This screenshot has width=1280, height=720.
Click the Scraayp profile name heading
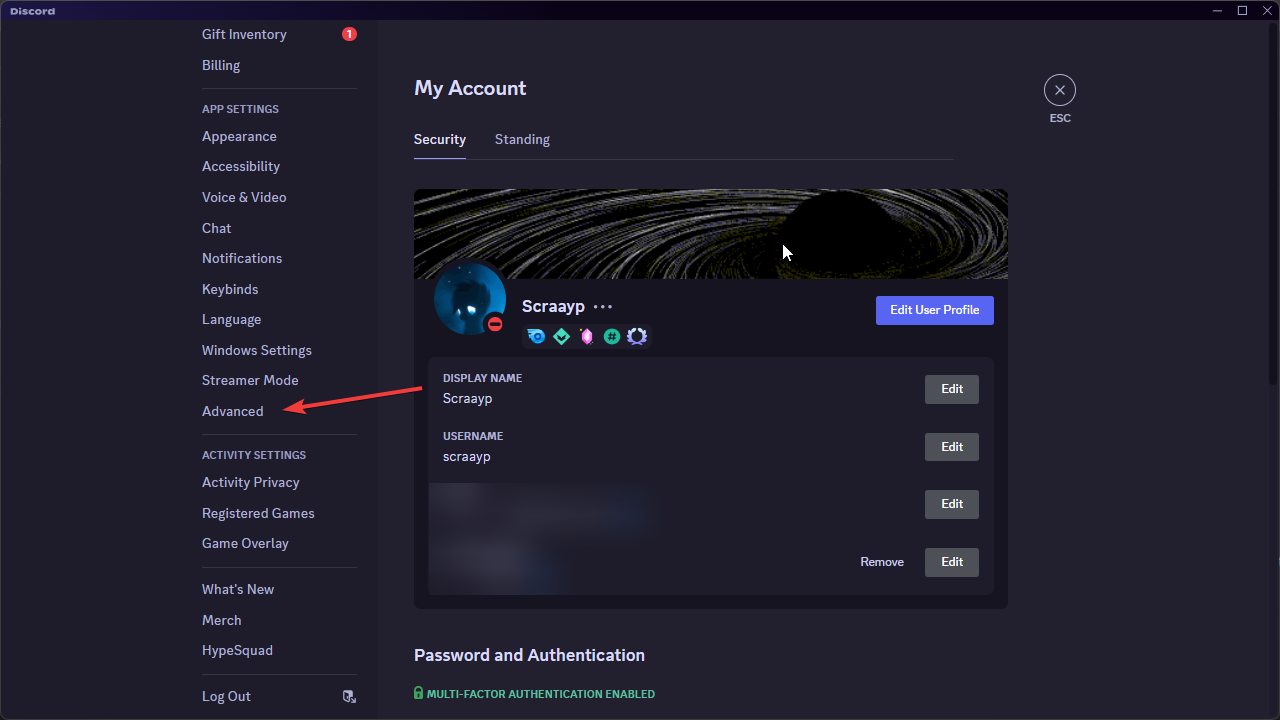click(x=553, y=307)
